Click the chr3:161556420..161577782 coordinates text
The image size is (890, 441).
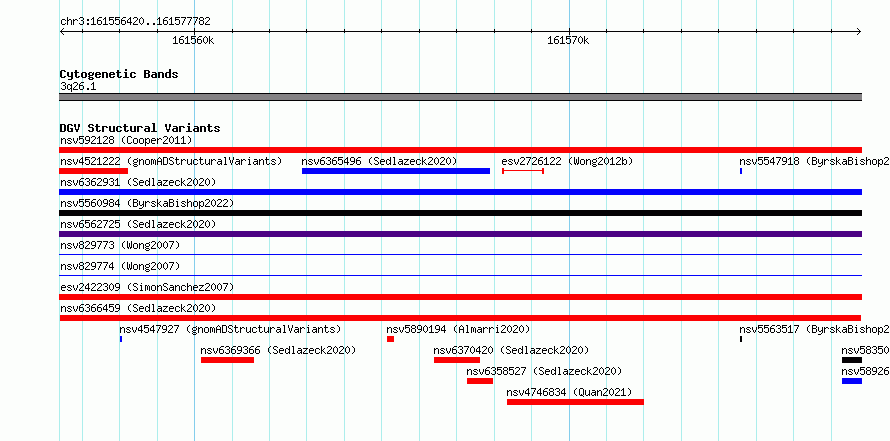coord(135,22)
